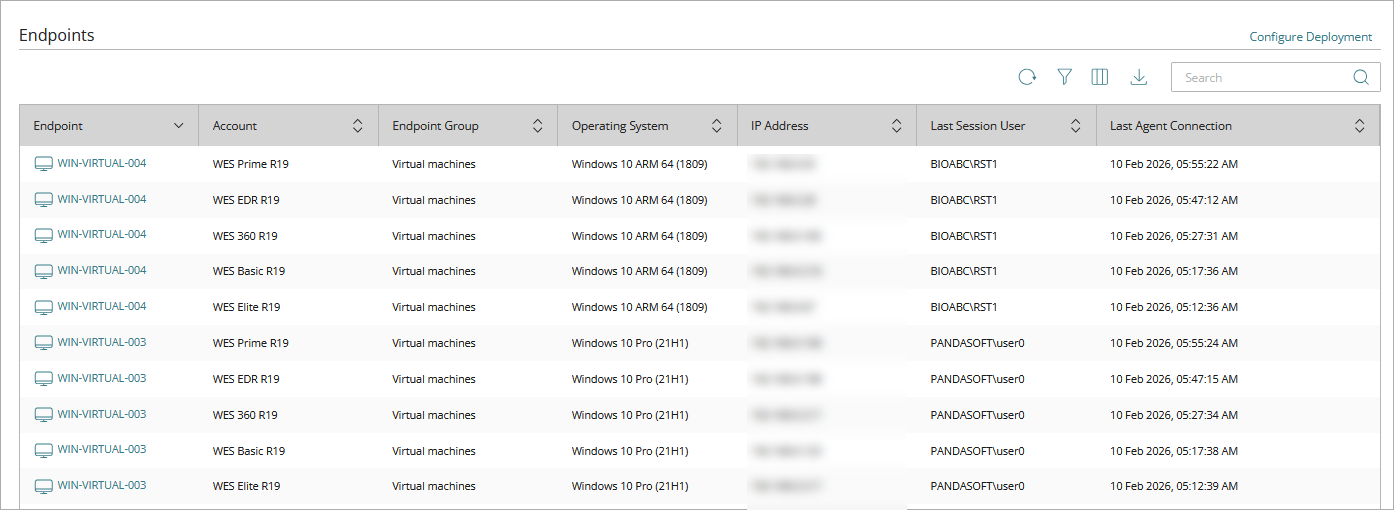
Task: Sort by the Last Agent Connection arrows
Action: pos(1360,126)
